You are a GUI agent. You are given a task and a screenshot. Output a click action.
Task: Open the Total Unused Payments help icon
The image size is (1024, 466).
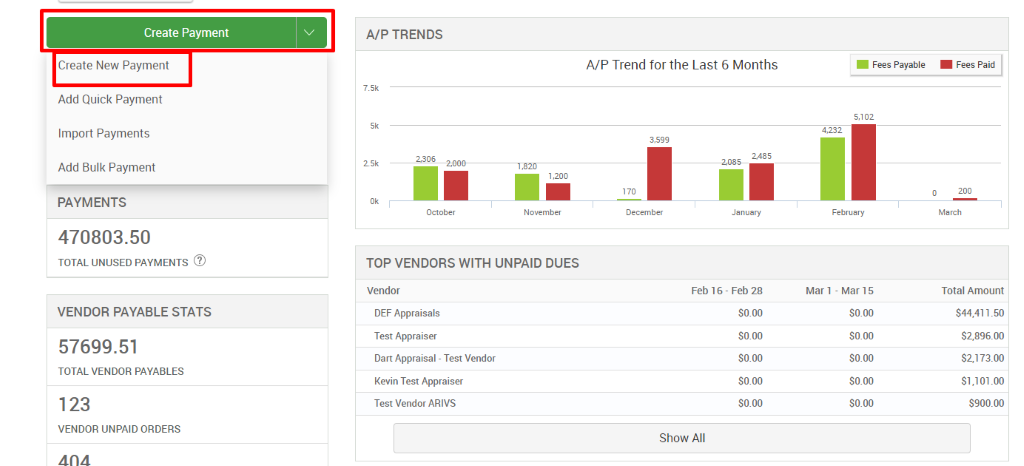point(200,261)
